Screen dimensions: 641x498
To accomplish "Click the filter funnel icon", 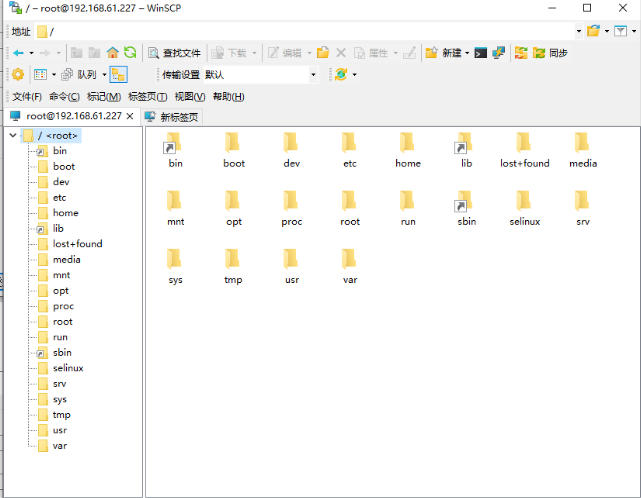I will click(x=620, y=31).
